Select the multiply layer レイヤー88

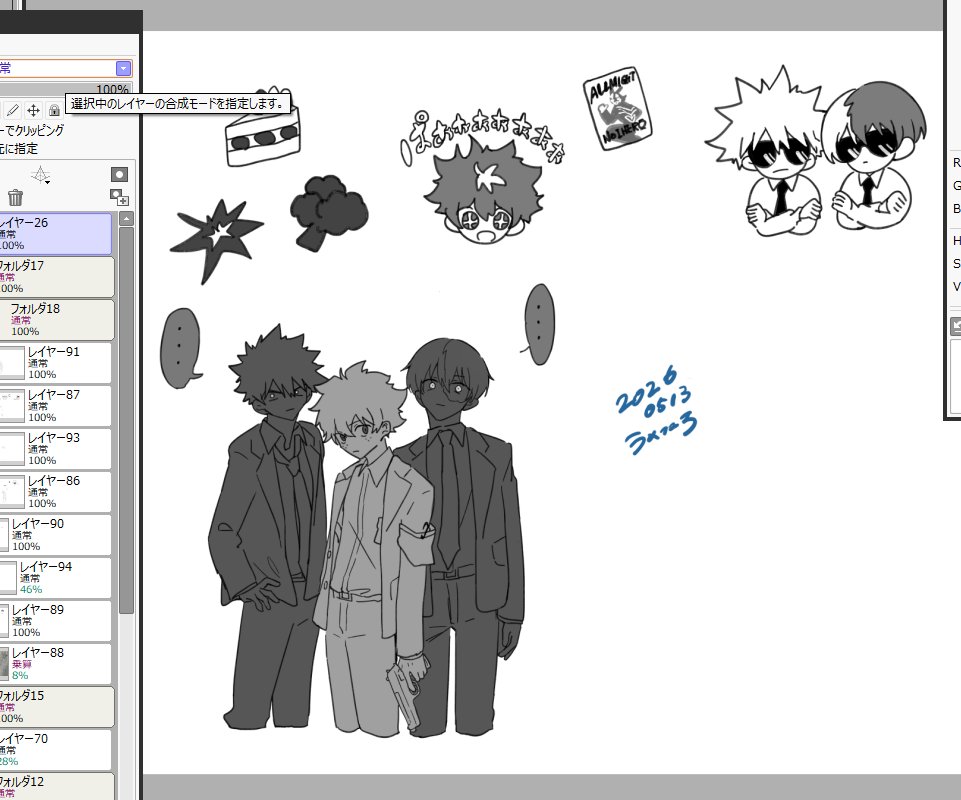pos(56,663)
